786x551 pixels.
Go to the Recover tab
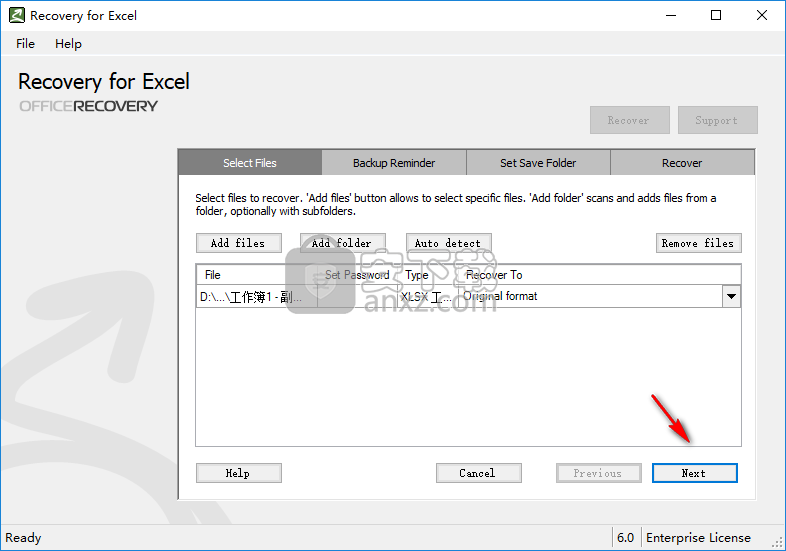coord(682,162)
